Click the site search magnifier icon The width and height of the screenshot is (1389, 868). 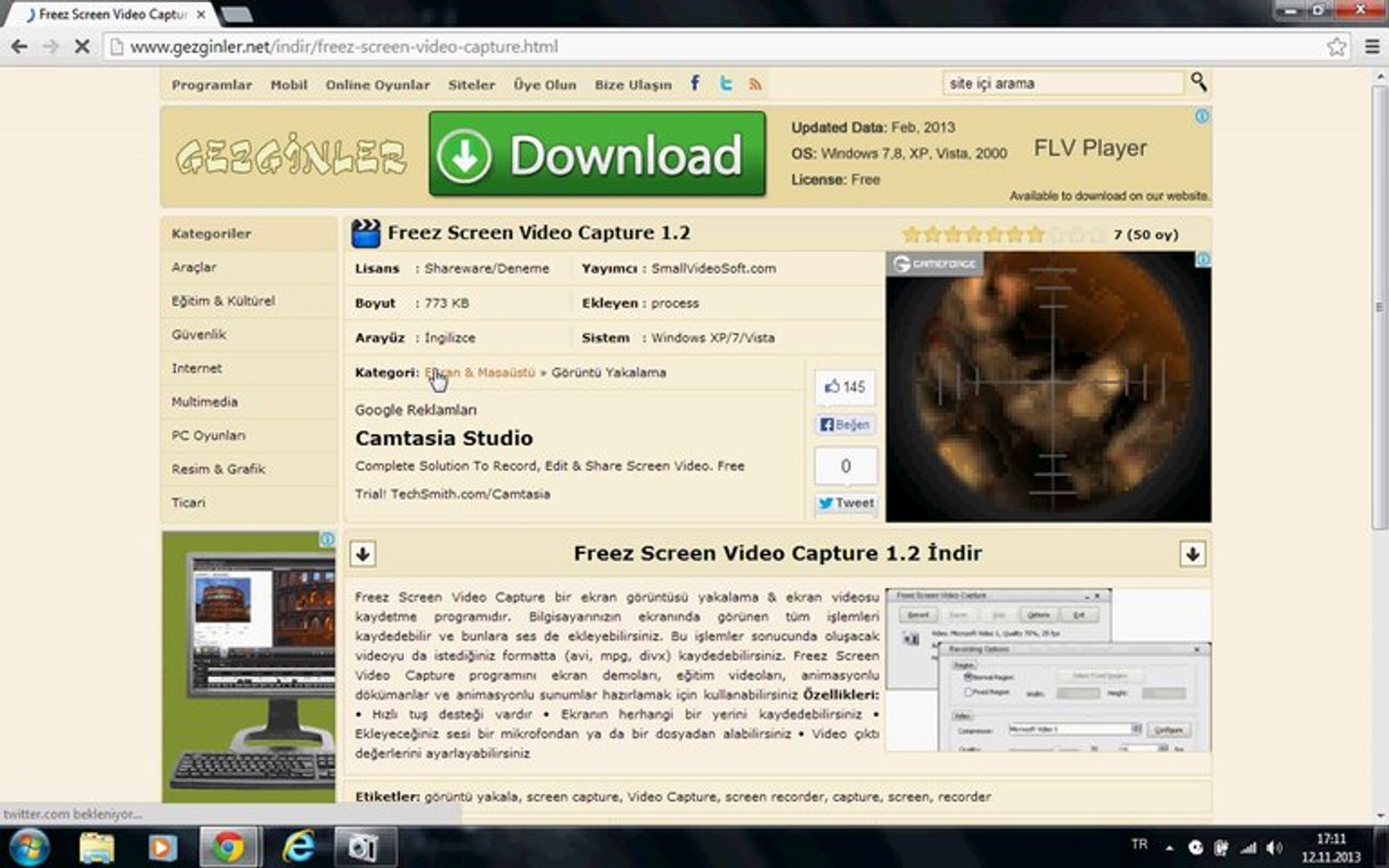click(x=1198, y=82)
